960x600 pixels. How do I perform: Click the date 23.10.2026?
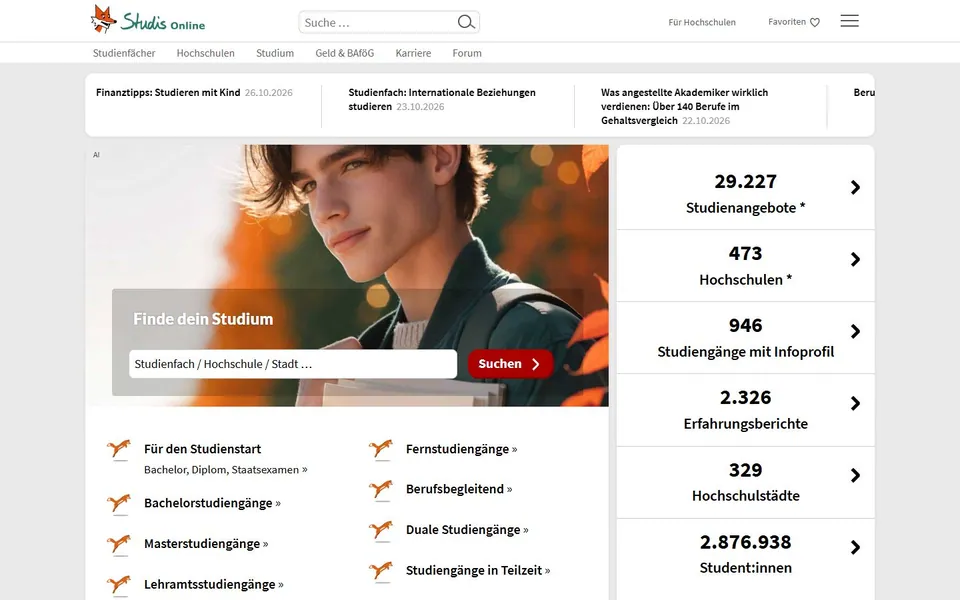[420, 107]
